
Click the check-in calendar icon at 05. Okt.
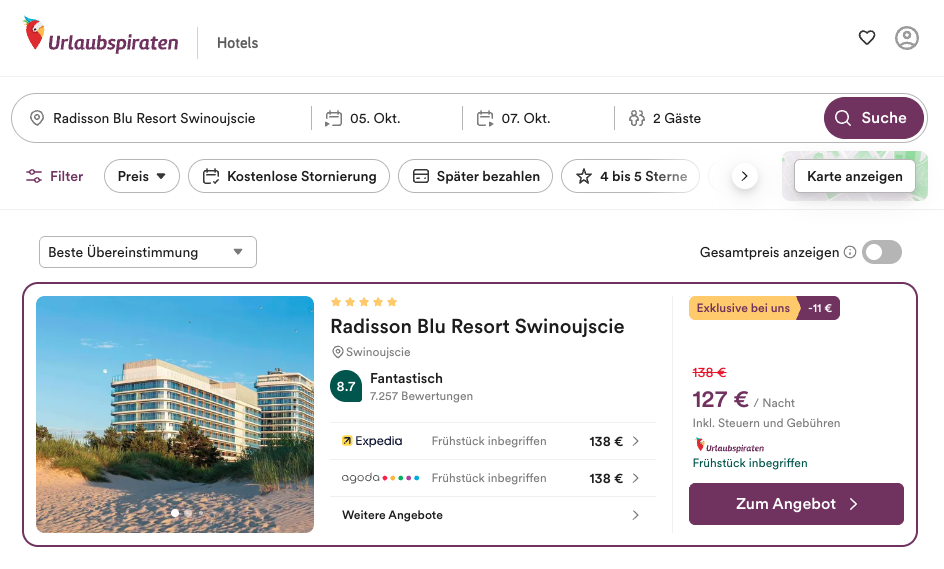[333, 118]
